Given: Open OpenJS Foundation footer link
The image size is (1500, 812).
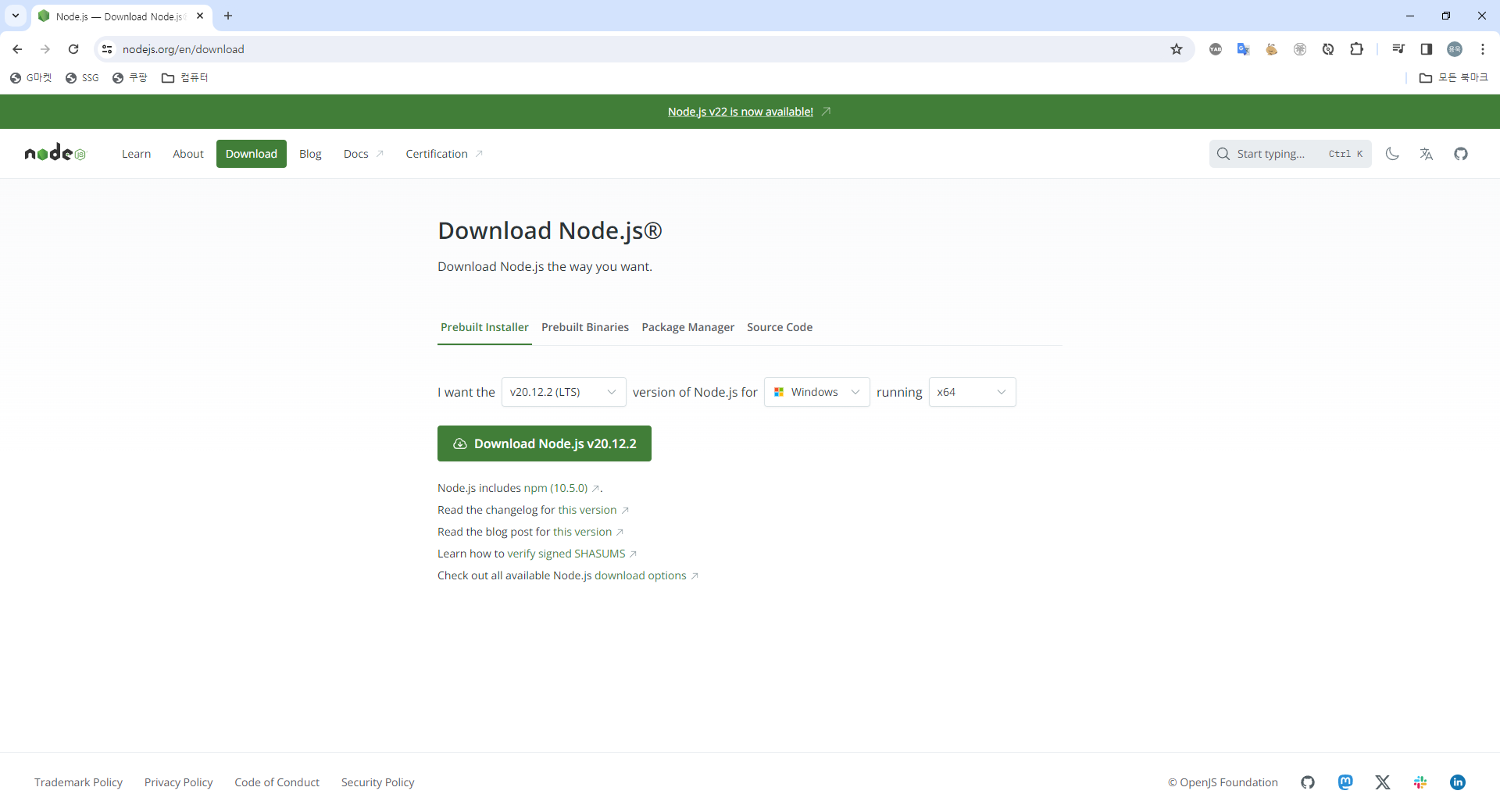Looking at the screenshot, I should [x=1223, y=782].
